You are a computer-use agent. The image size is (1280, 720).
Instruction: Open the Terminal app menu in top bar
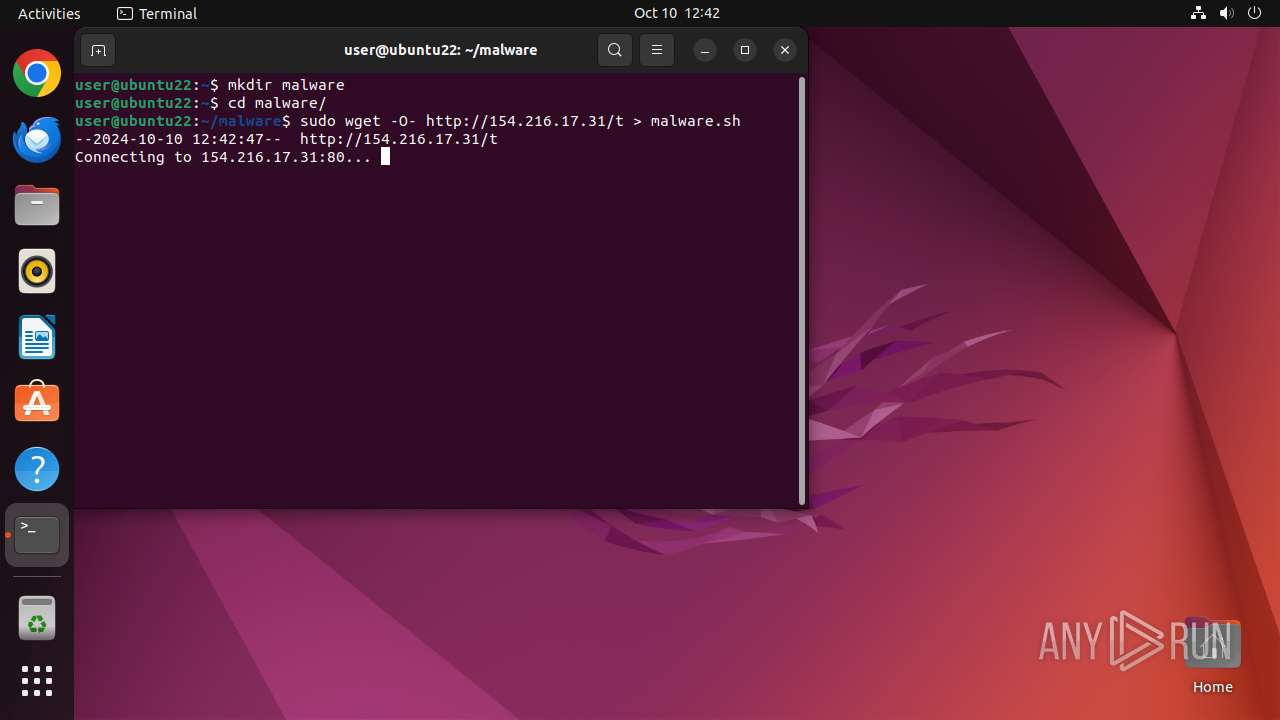coord(157,13)
